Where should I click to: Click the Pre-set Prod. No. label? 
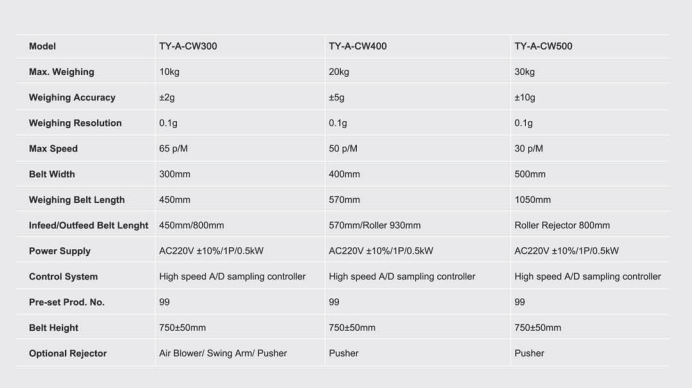coord(67,302)
